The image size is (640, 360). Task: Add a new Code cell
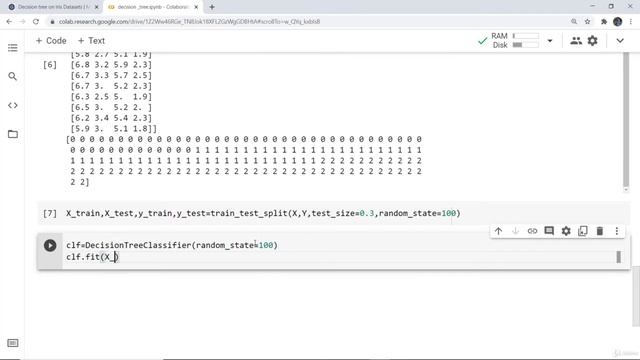tap(51, 41)
